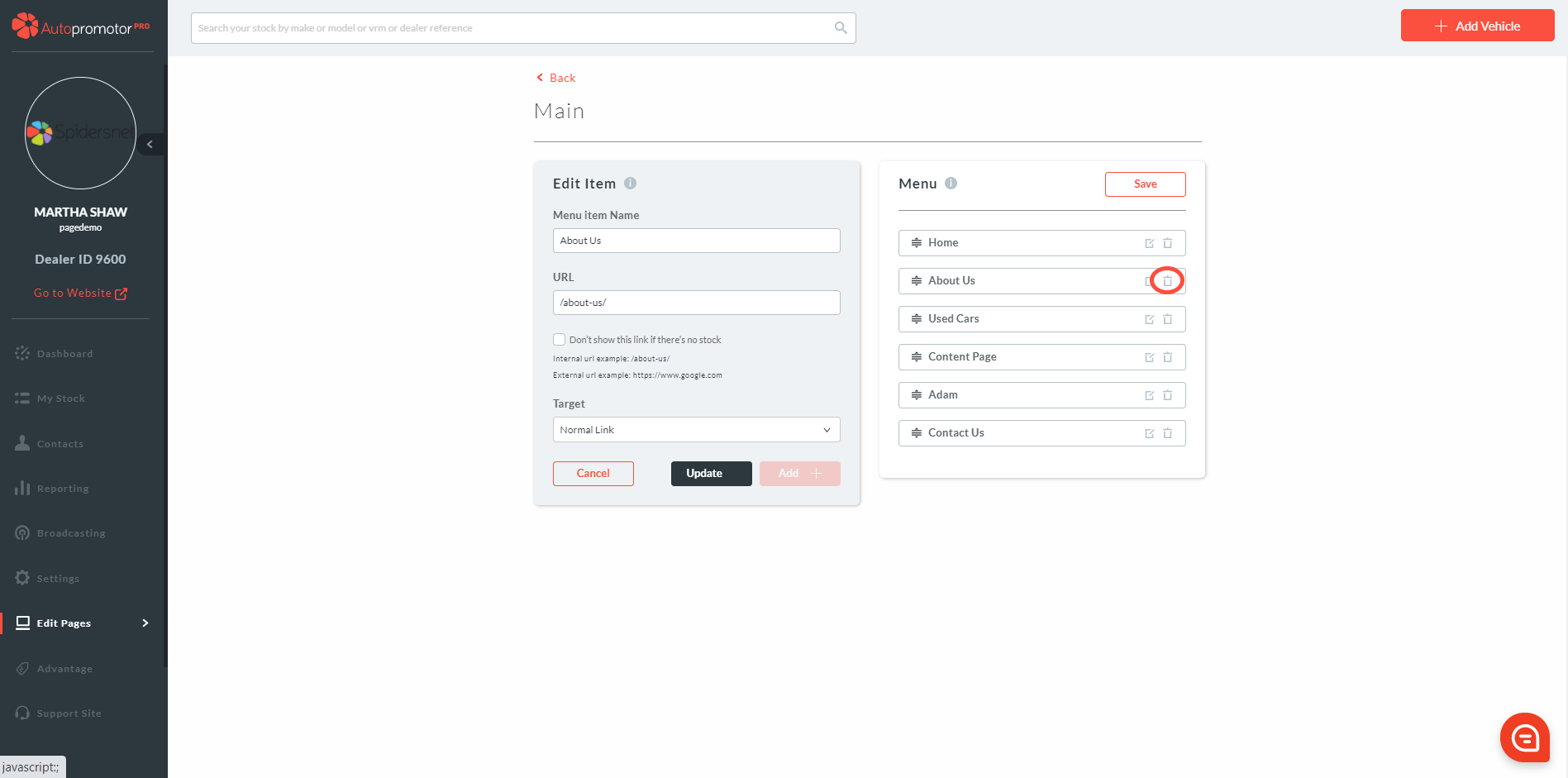Delete the Adam menu item
The width and height of the screenshot is (1568, 778).
click(x=1167, y=395)
